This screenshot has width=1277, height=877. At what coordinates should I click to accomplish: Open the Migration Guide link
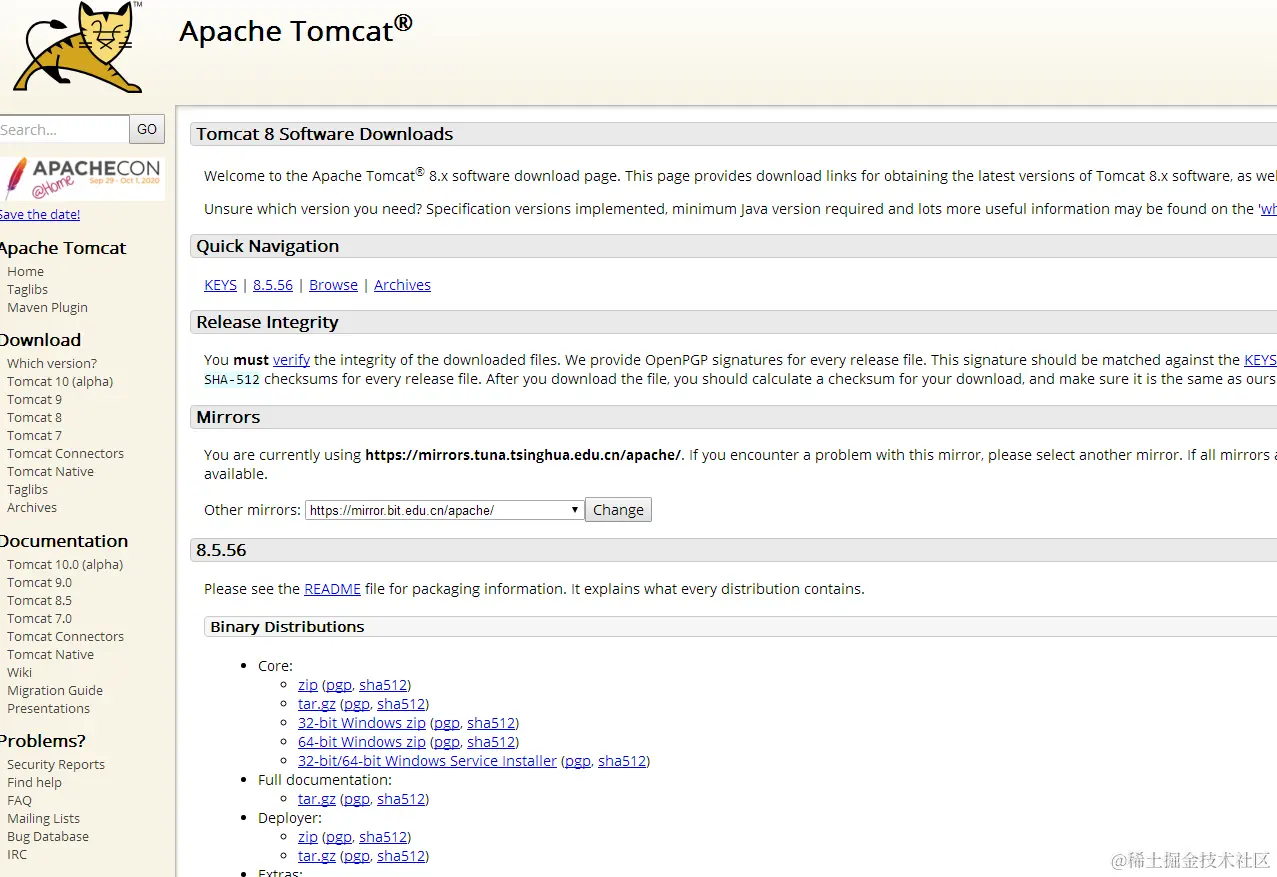[55, 690]
